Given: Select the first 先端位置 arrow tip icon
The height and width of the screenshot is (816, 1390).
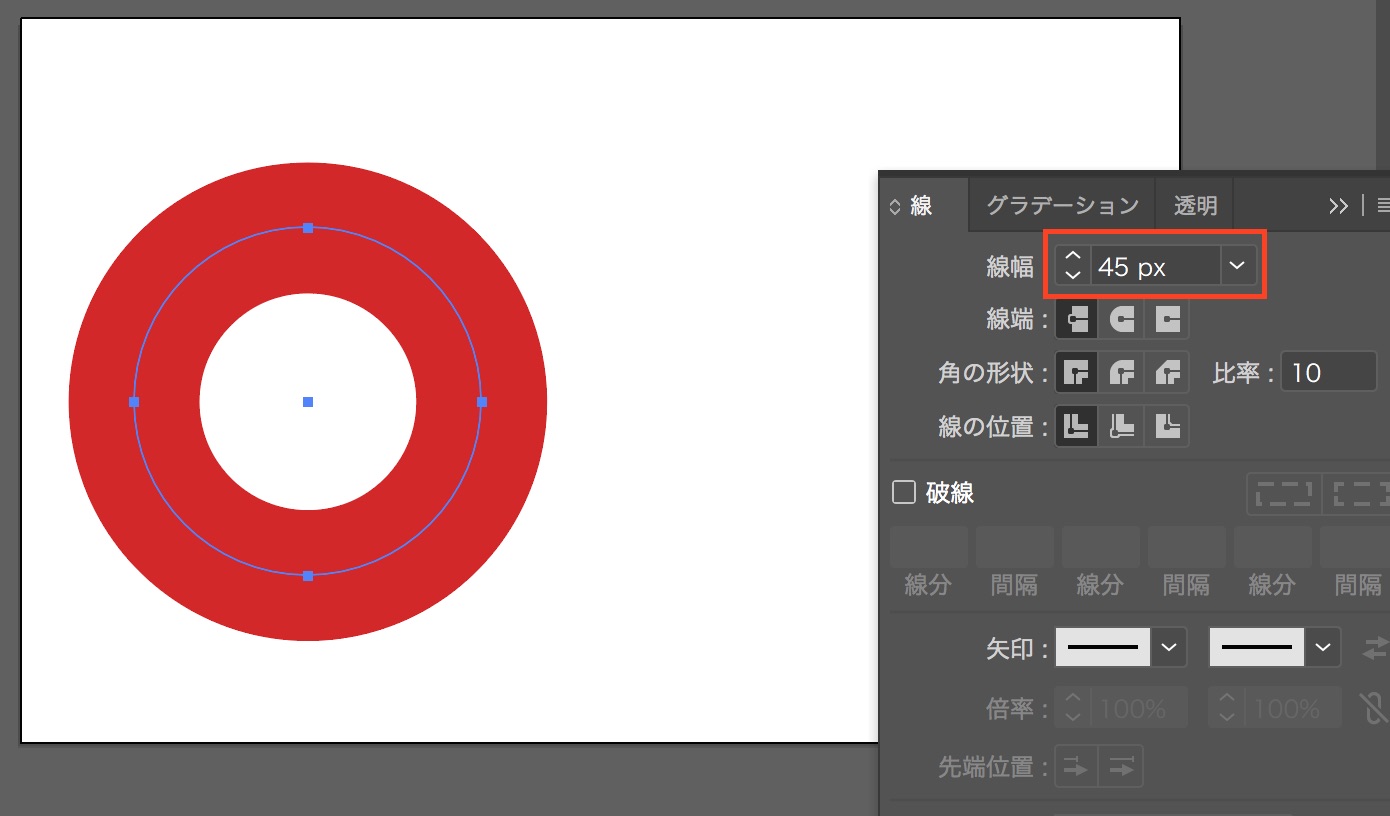Looking at the screenshot, I should pos(1076,767).
